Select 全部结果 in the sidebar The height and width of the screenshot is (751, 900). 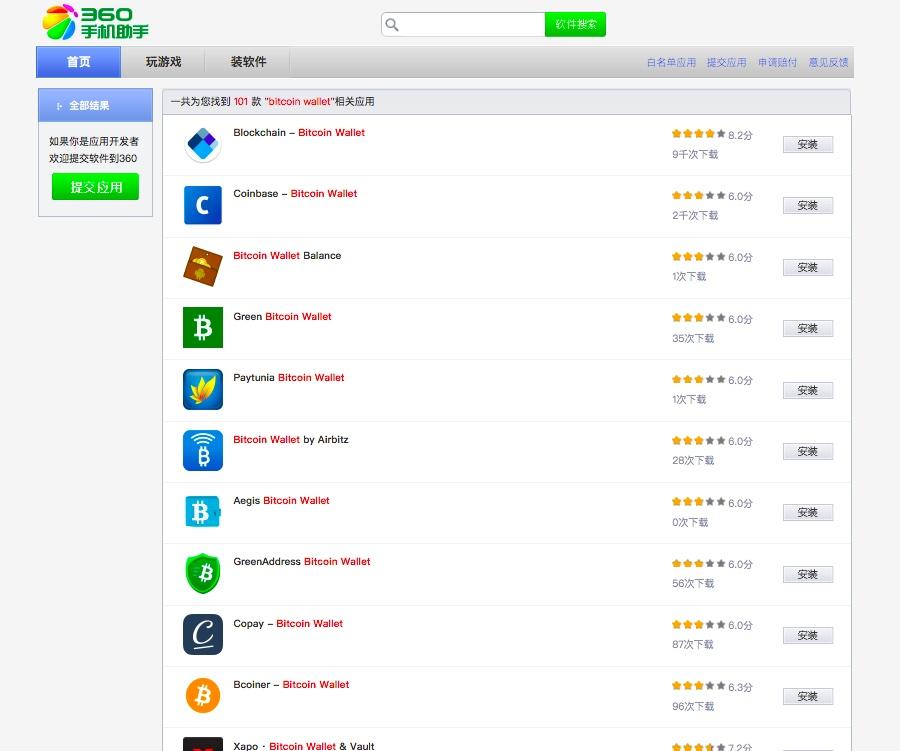coord(95,105)
